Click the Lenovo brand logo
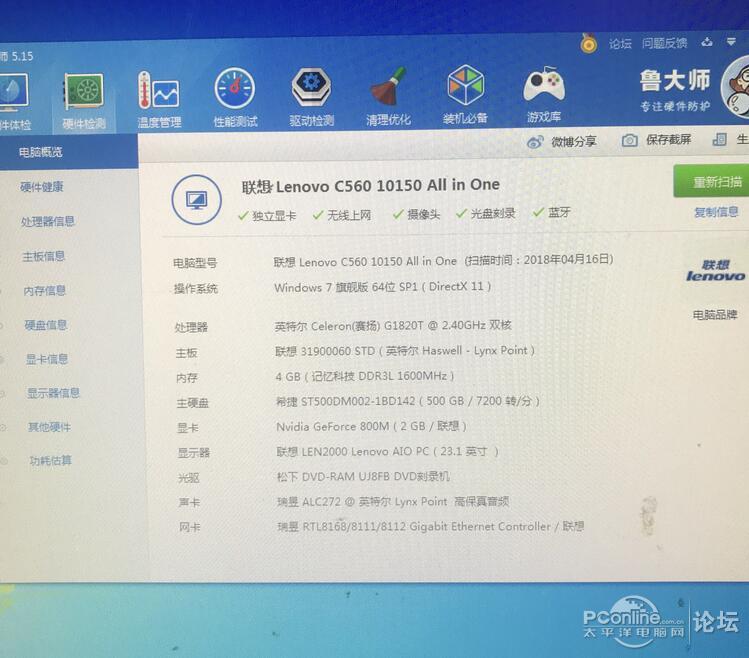Screen dimensions: 749x658 coord(715,271)
